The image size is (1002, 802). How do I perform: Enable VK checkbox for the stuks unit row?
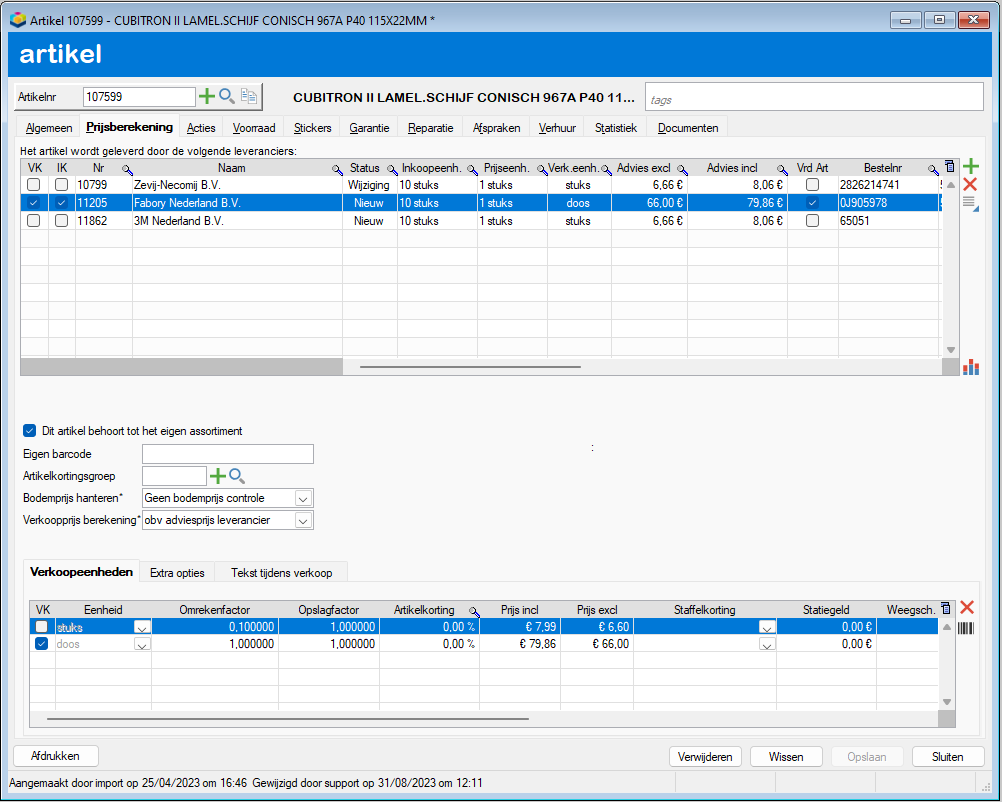point(42,627)
